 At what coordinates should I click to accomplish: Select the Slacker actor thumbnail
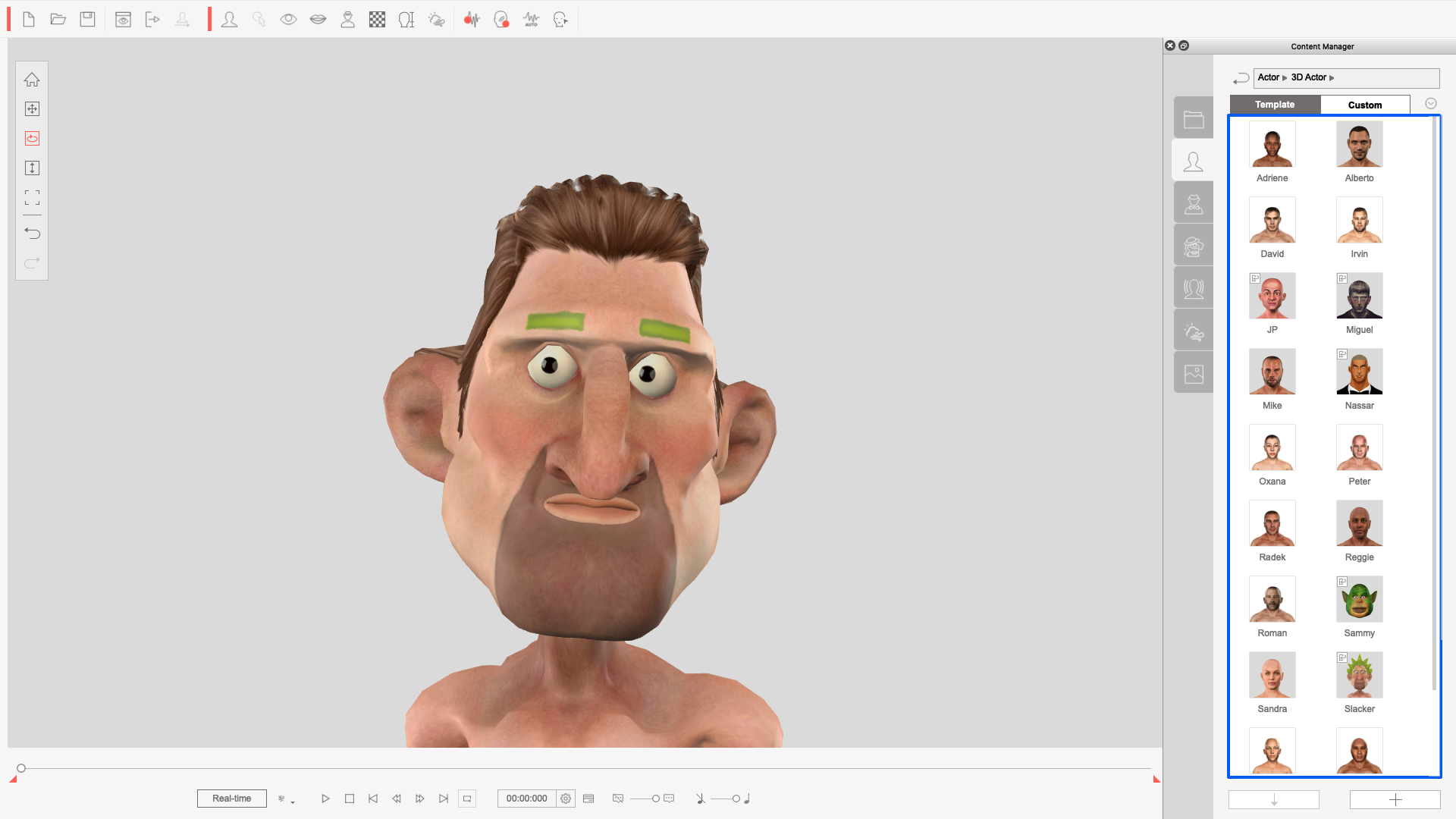click(1360, 675)
